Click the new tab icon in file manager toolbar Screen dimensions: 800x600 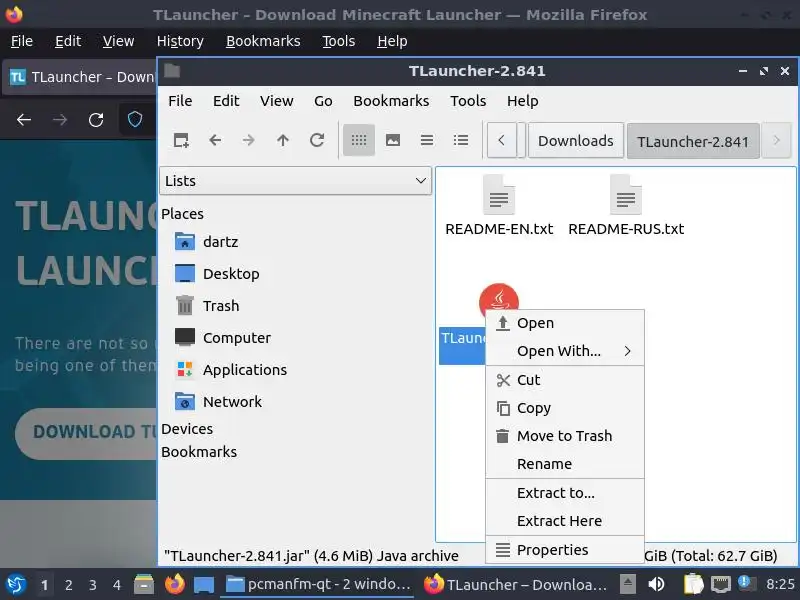181,140
